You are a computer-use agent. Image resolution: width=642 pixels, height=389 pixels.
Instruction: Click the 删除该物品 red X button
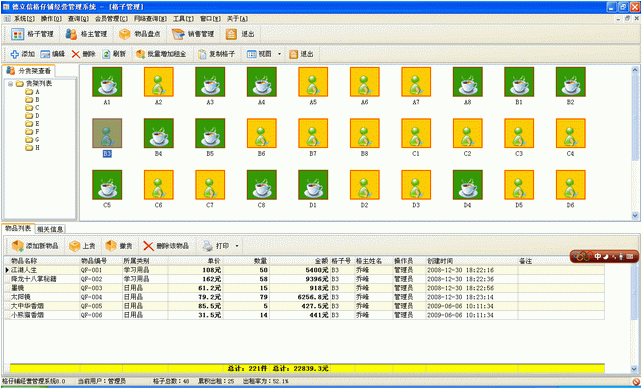(166, 246)
